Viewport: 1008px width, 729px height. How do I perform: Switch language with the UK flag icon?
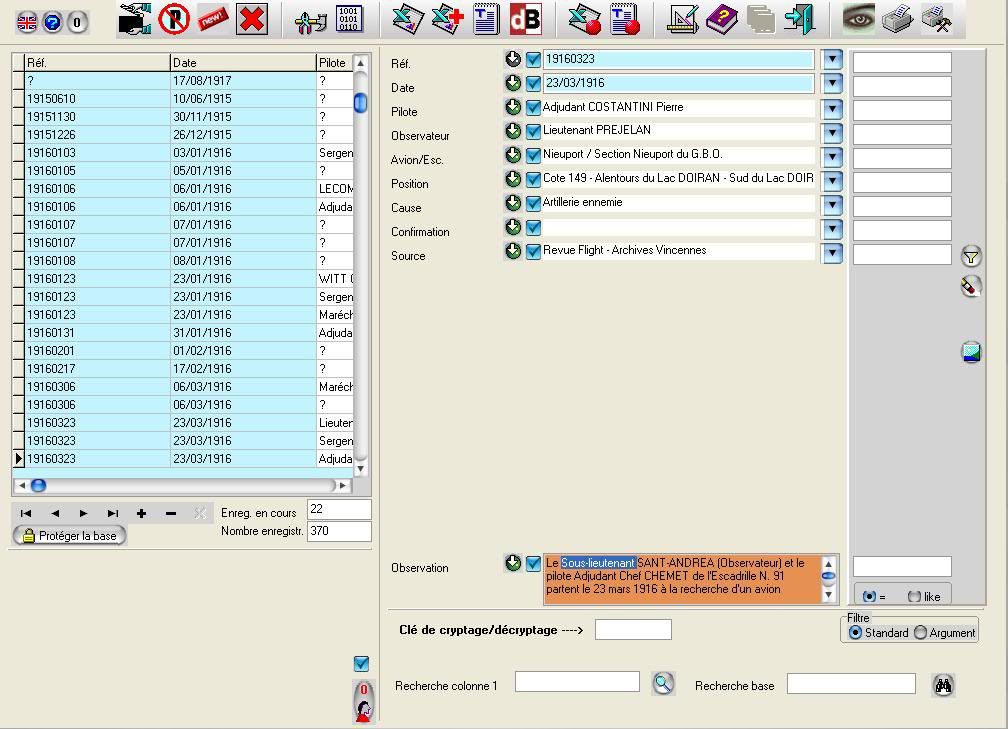pos(26,22)
